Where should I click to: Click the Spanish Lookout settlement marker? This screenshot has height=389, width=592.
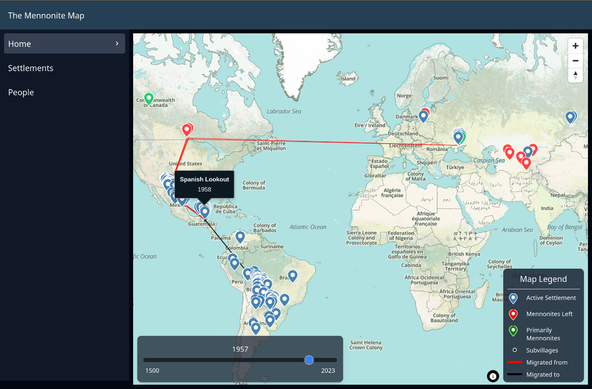click(x=205, y=212)
